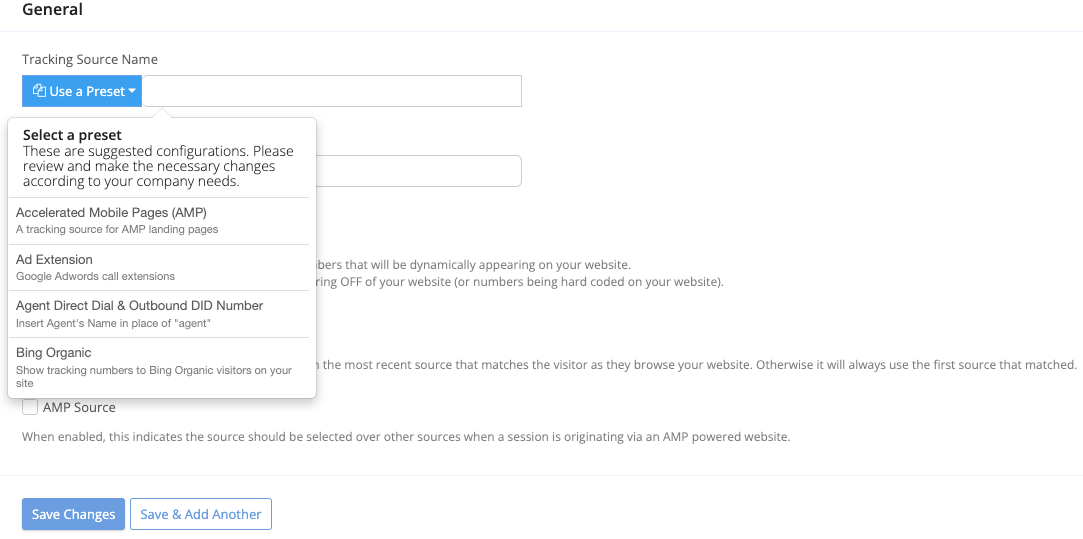
Task: Click the AMP Source checkbox label text
Action: coord(79,407)
